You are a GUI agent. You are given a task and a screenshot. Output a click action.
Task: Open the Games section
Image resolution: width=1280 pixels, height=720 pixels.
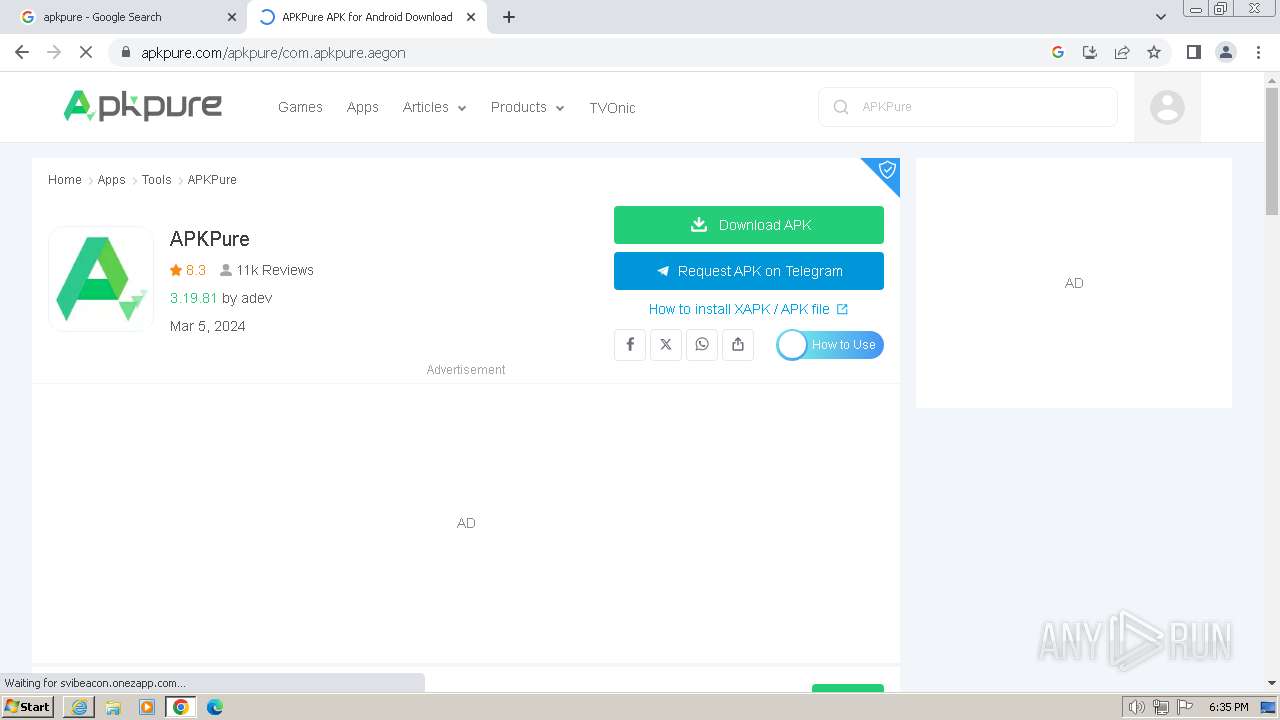(x=300, y=107)
